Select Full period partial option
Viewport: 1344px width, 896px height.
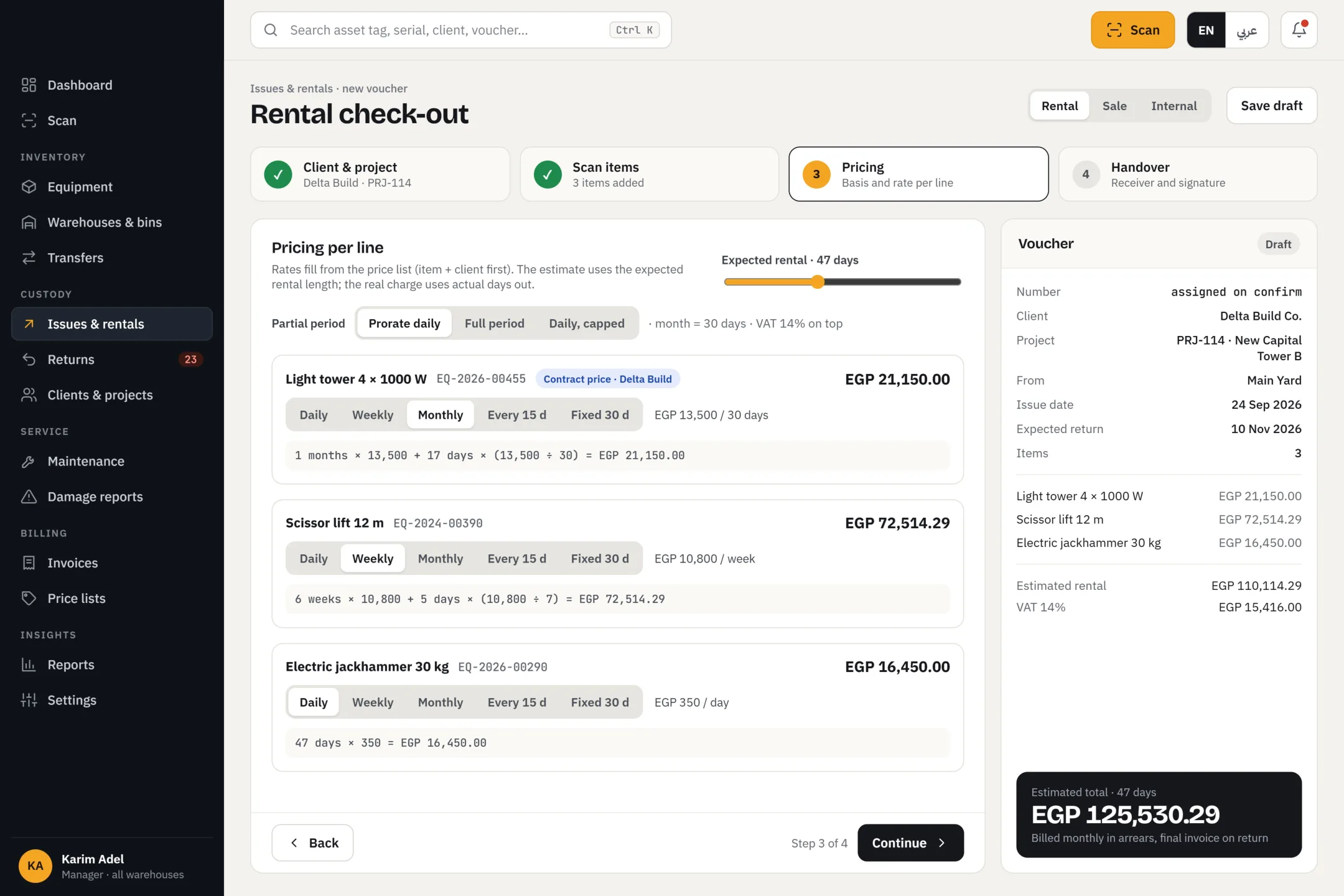(x=494, y=323)
